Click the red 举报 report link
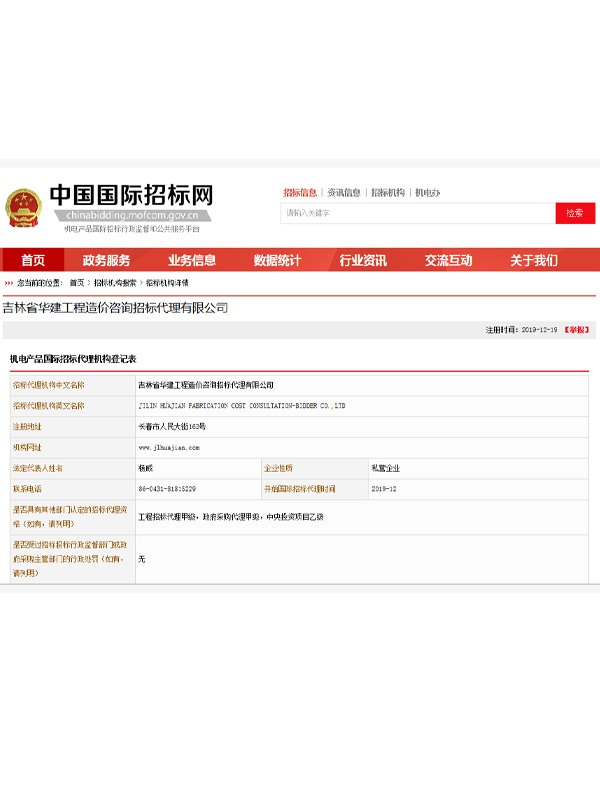 tap(577, 330)
